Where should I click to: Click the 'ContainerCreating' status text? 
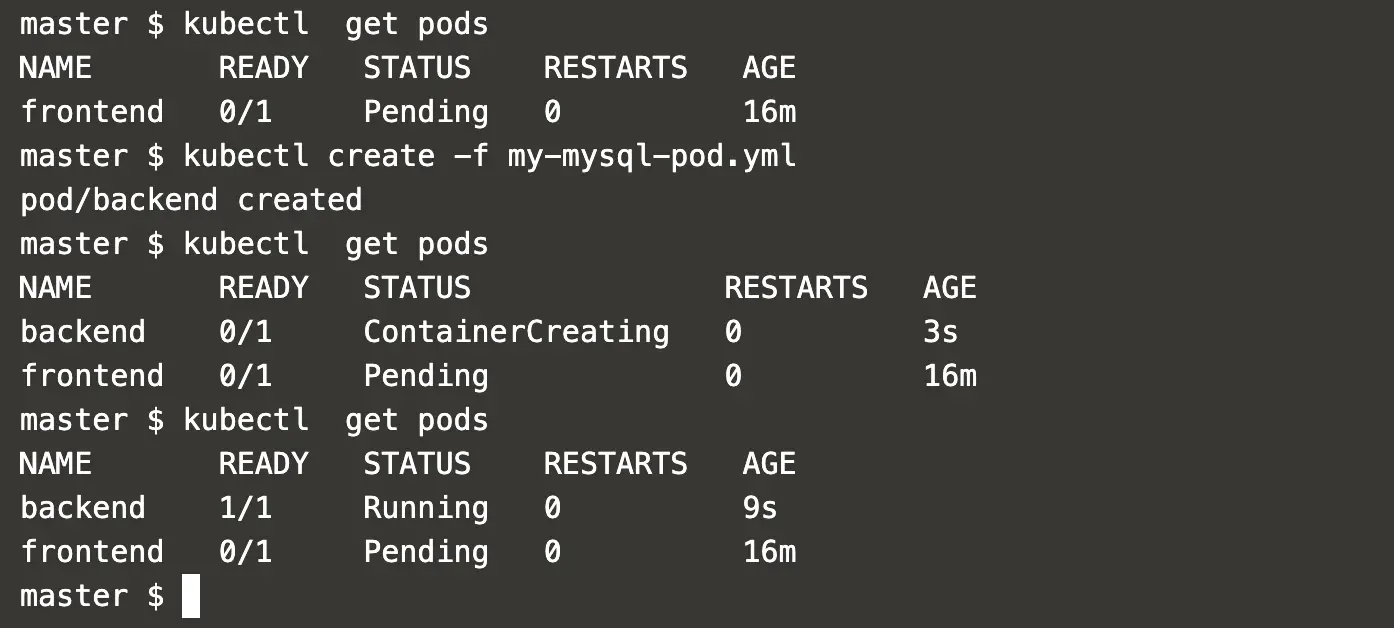pos(516,332)
